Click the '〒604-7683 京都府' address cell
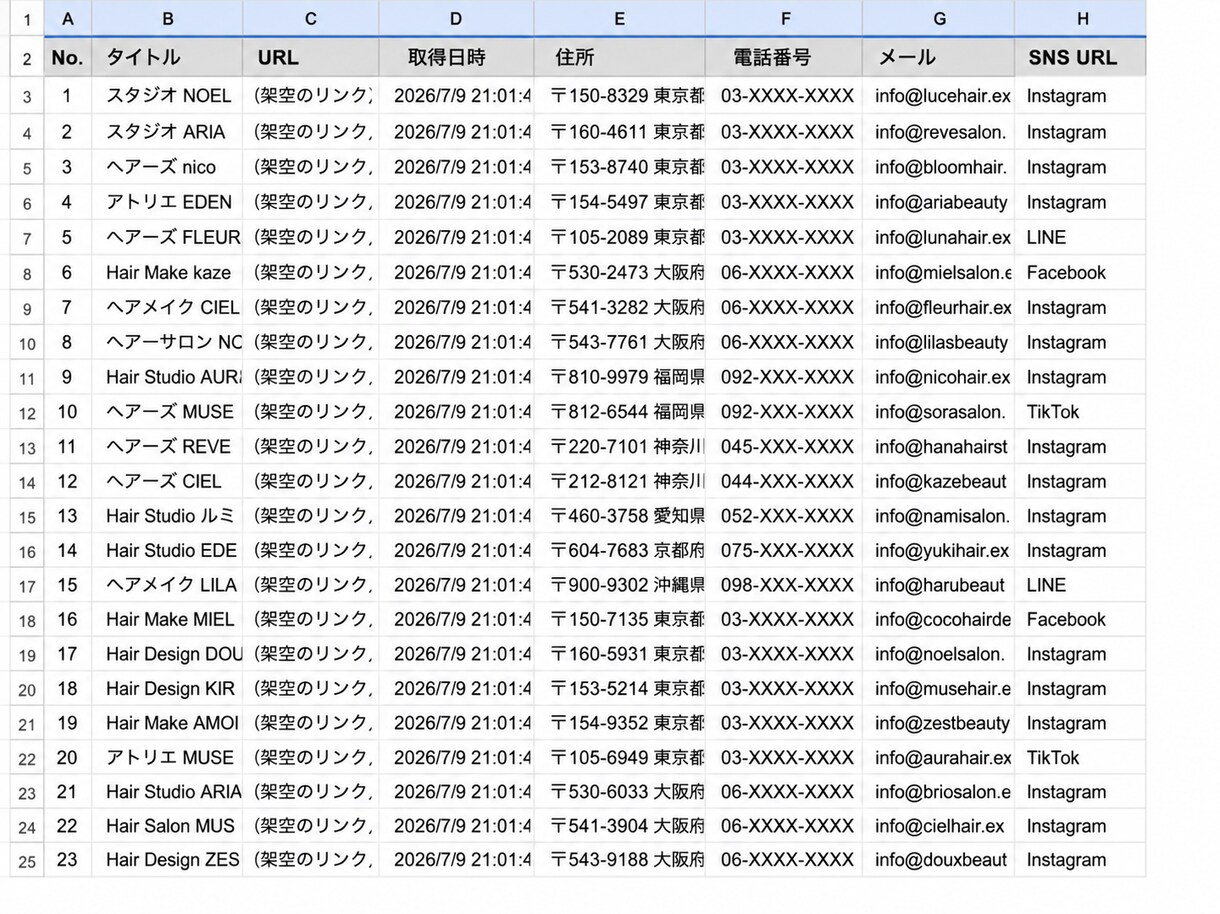 pos(620,551)
